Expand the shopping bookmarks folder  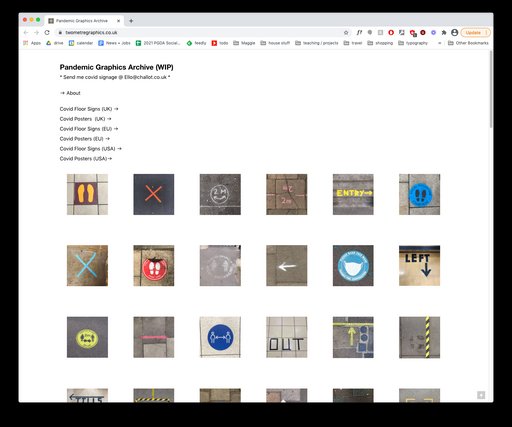[380, 43]
